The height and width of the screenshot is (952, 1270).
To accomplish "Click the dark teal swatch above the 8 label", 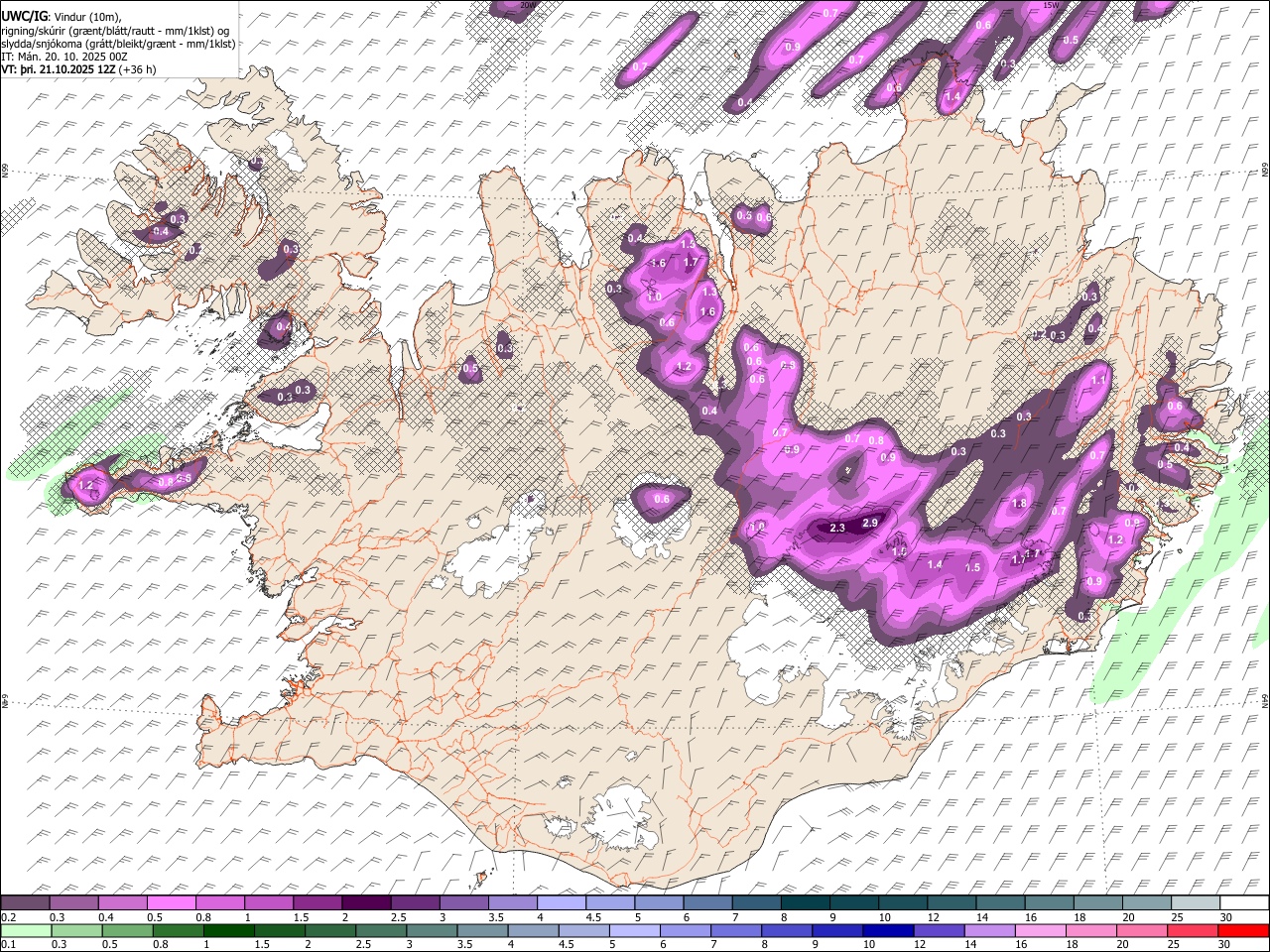I will (806, 902).
